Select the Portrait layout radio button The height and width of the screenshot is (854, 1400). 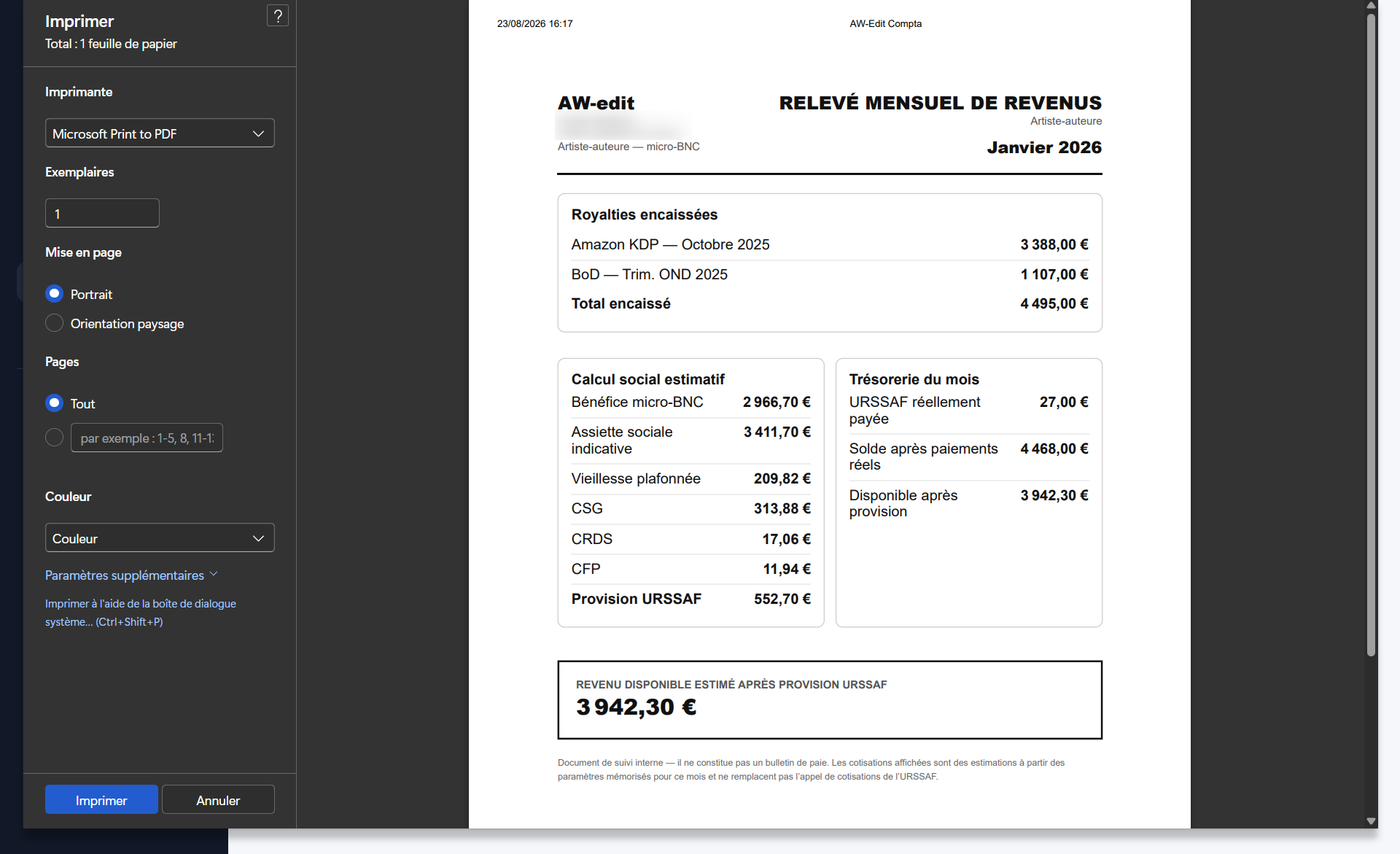[x=54, y=294]
